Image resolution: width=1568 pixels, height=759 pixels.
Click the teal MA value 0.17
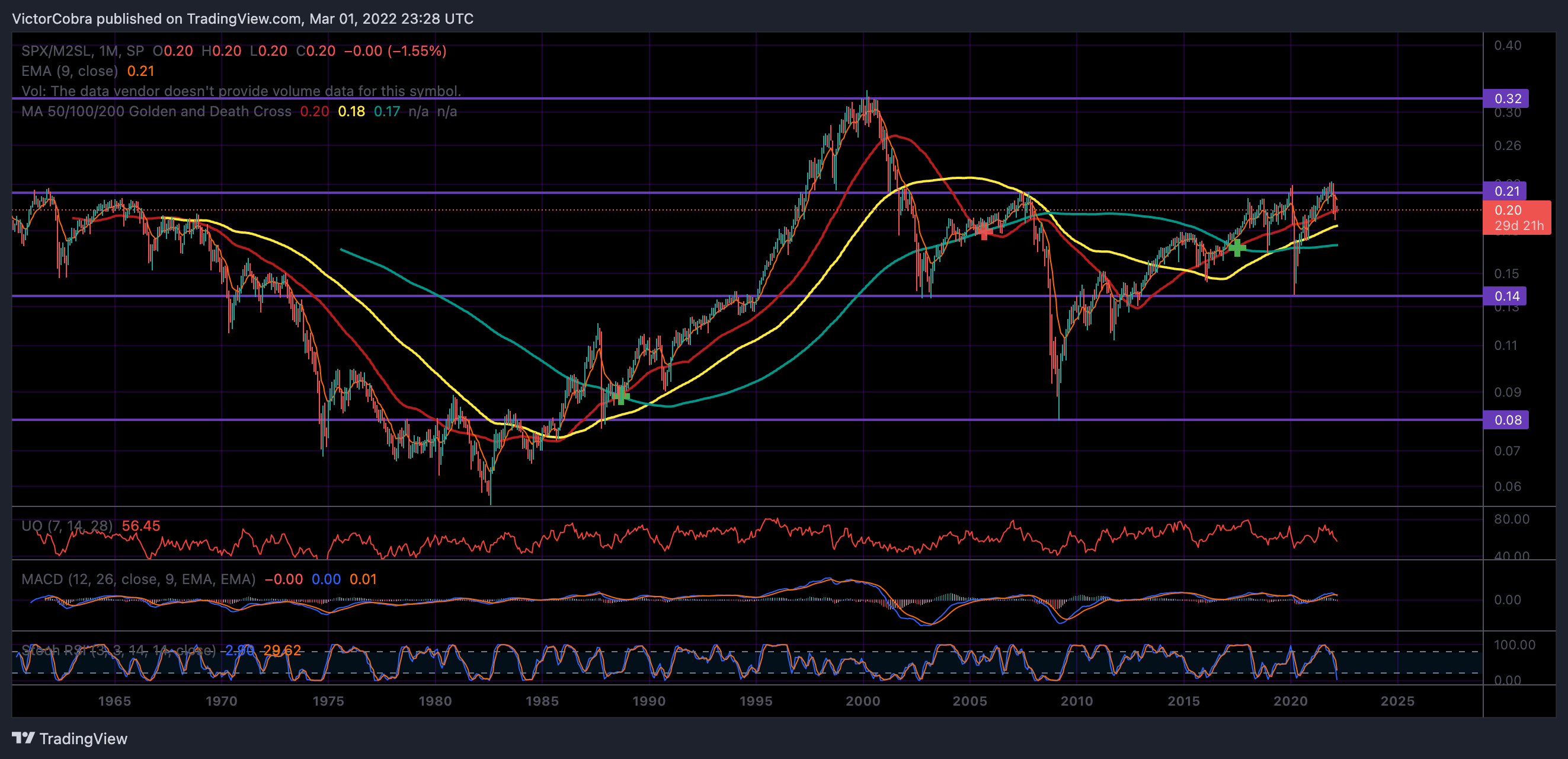point(387,111)
